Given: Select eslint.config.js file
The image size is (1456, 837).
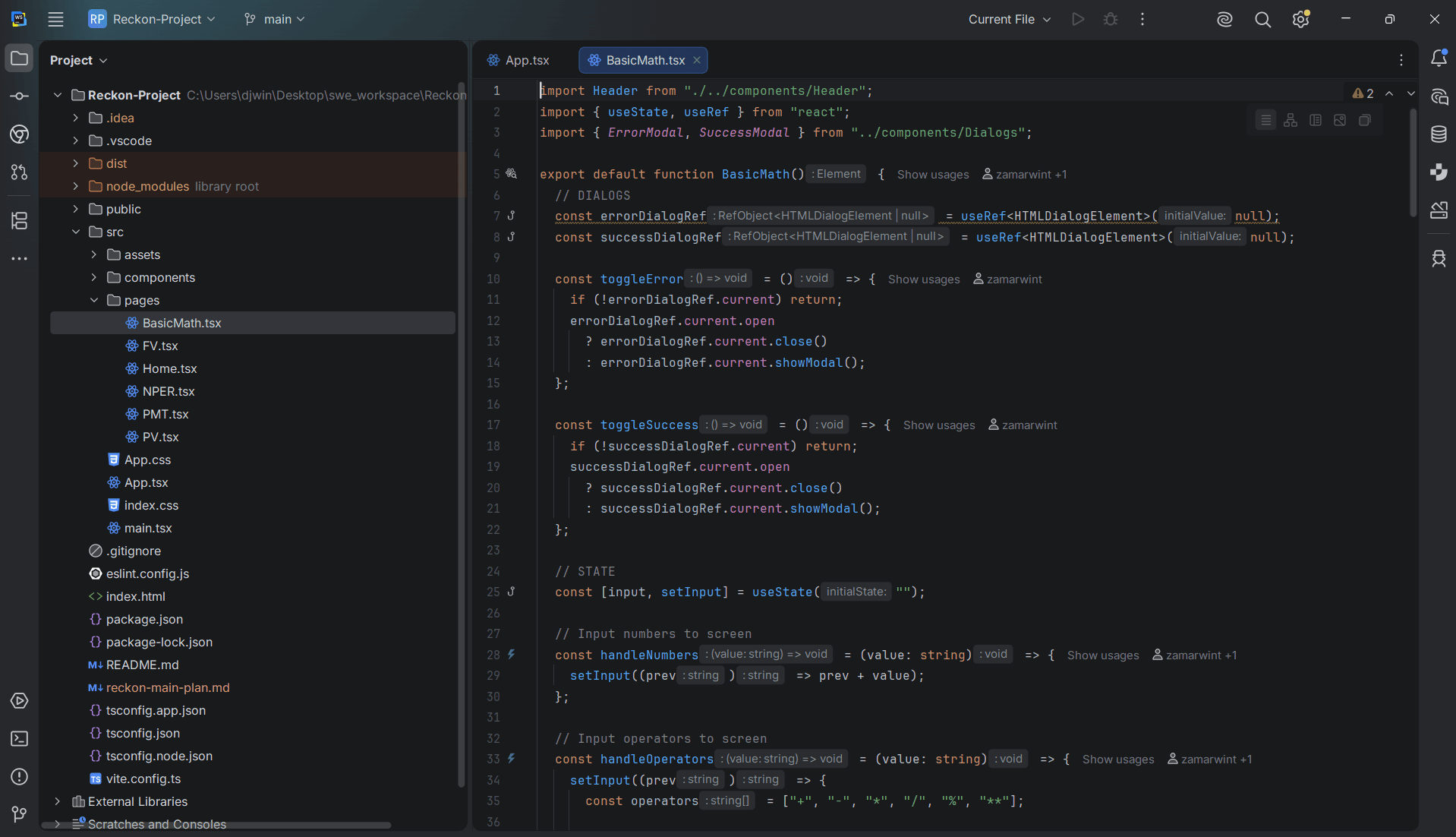Looking at the screenshot, I should click(253, 573).
